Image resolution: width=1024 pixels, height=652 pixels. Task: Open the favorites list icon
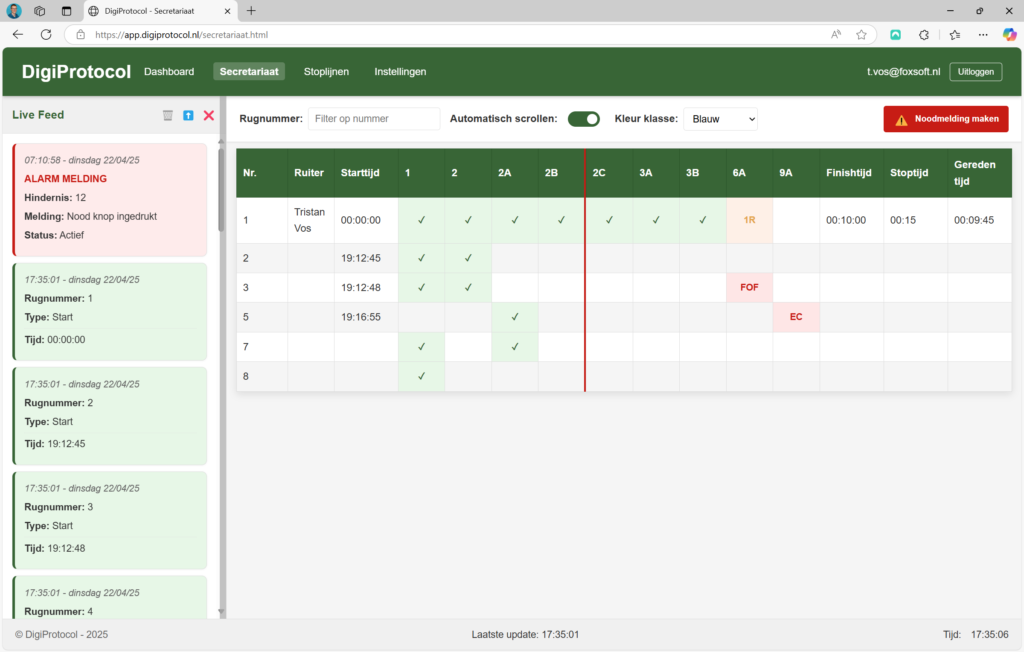point(955,35)
